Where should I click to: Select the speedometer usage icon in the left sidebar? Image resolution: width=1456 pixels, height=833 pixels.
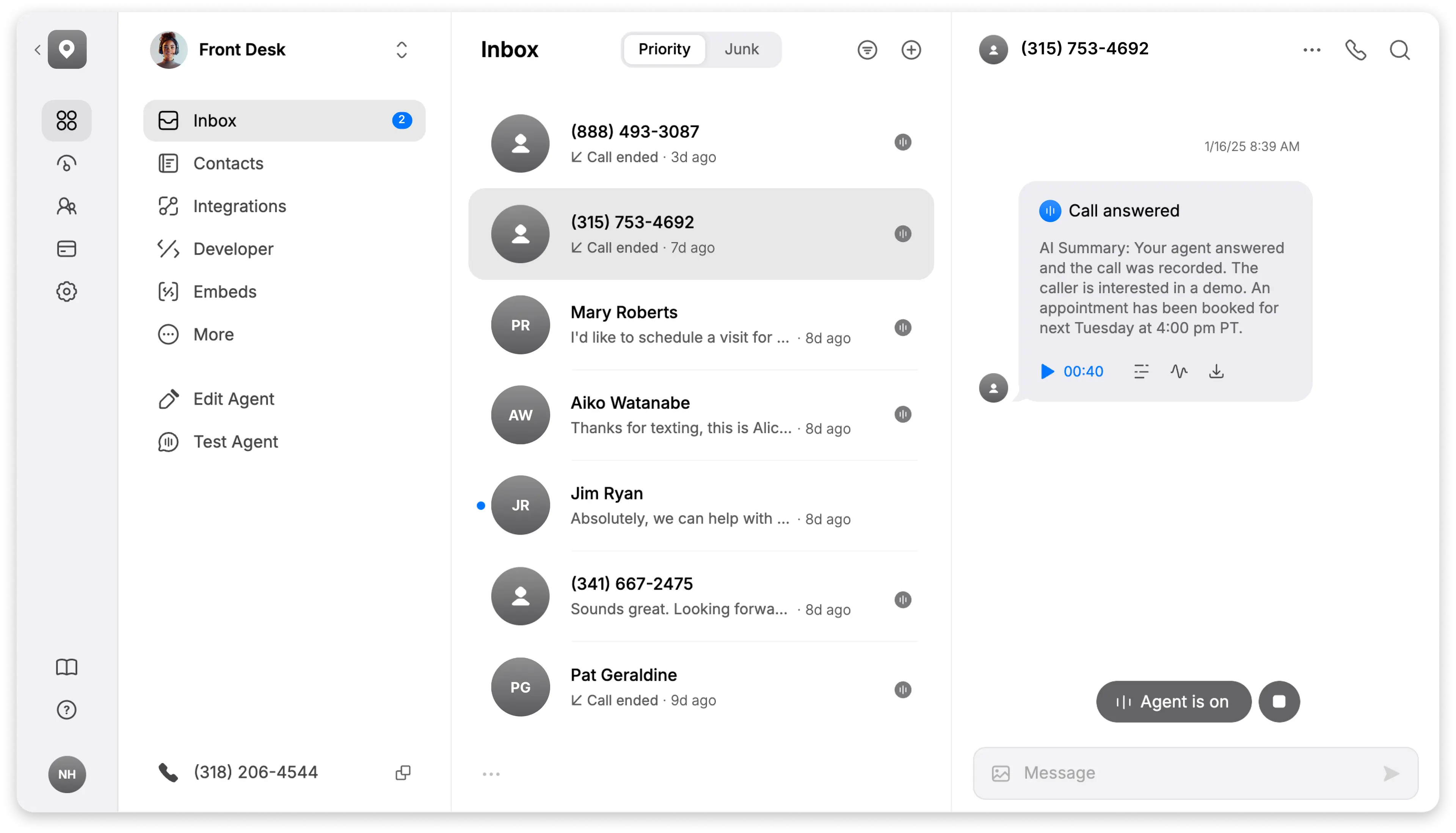click(66, 163)
